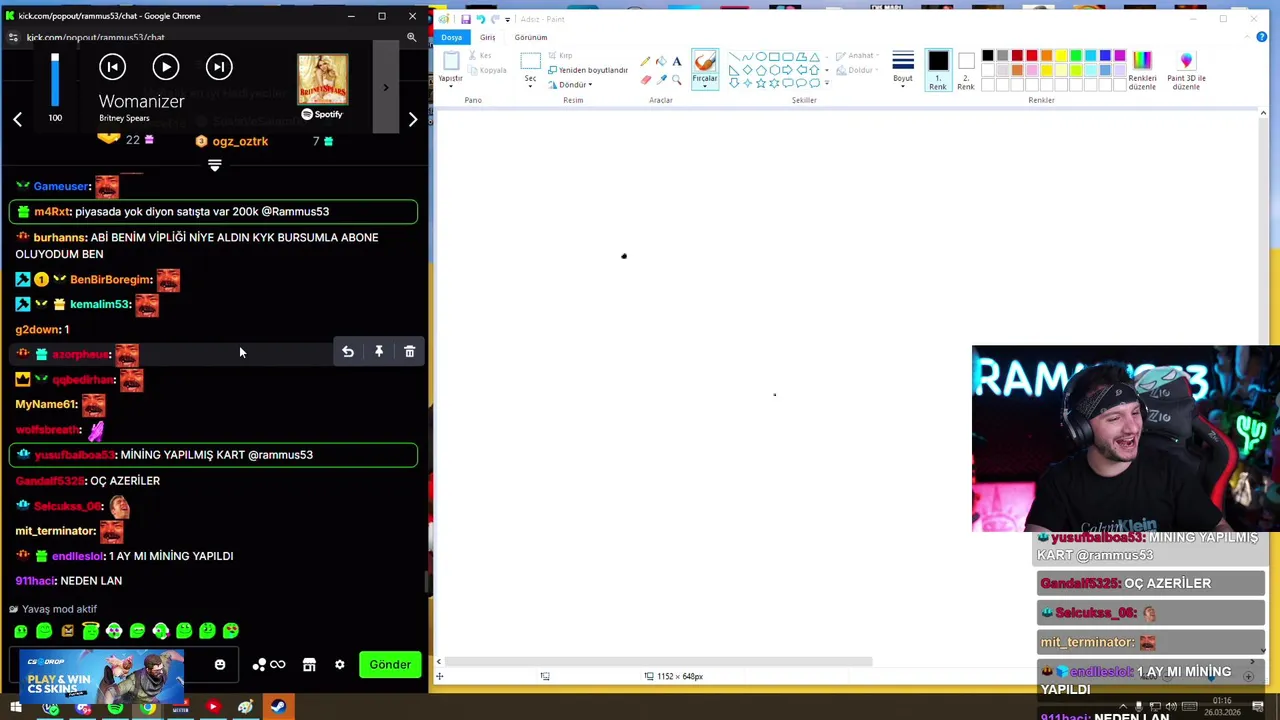This screenshot has width=1280, height=720.
Task: Switch to the Görünüm tab in Paint
Action: pyautogui.click(x=531, y=37)
